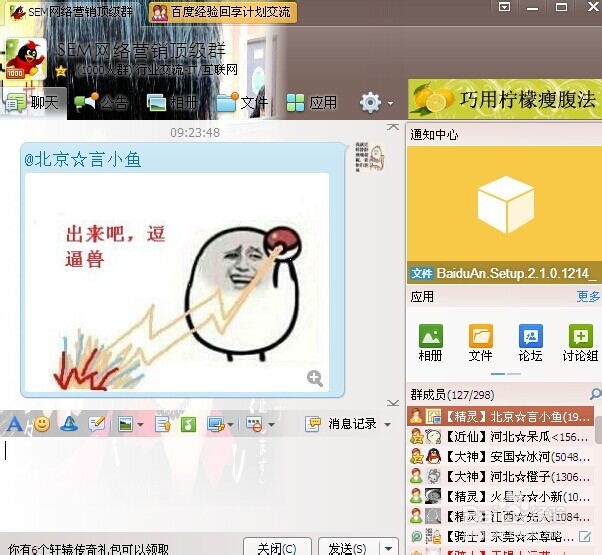Select member 【近仙】河北☆呆瓜
602x555 pixels.
(x=501, y=436)
